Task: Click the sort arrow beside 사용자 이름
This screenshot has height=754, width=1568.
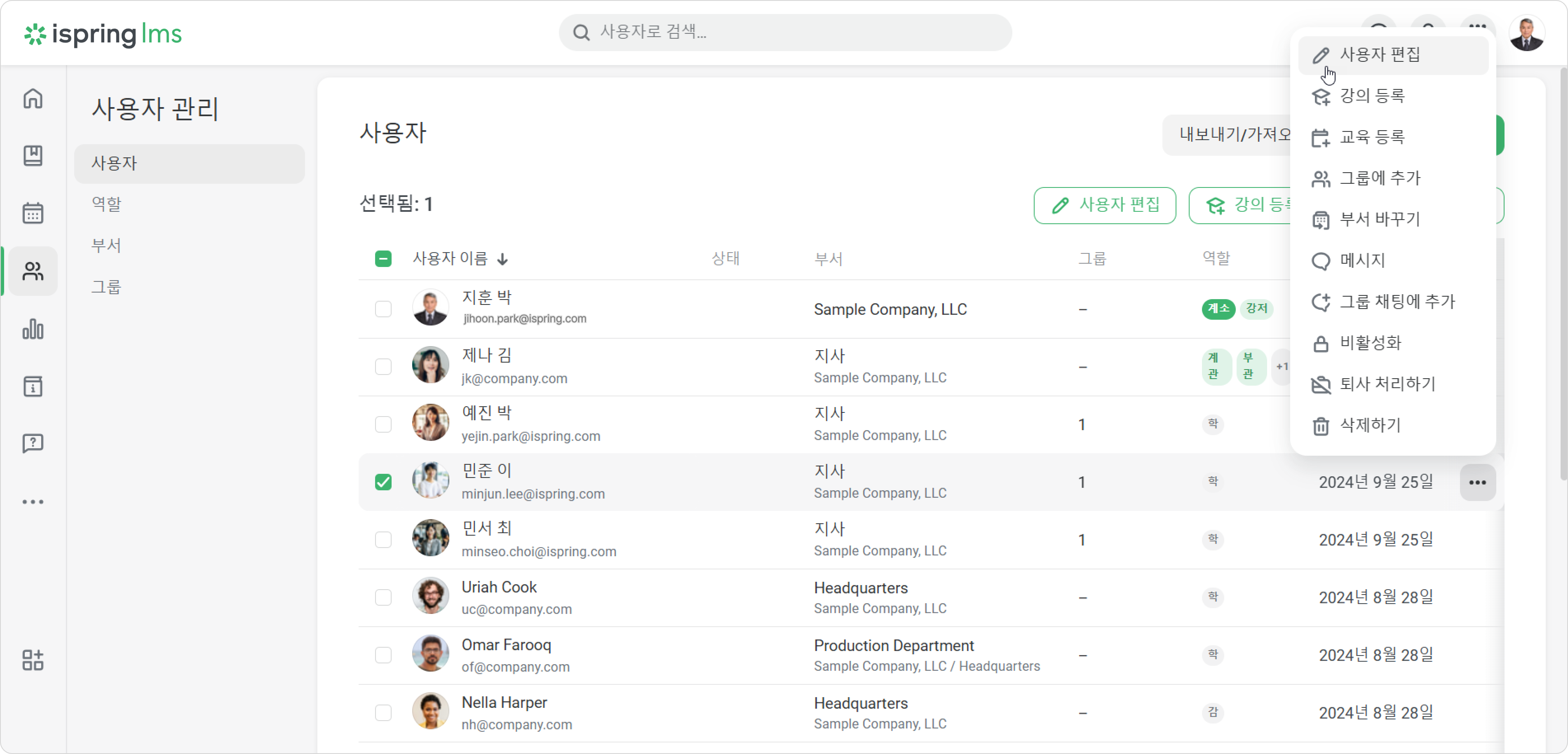Action: [502, 259]
